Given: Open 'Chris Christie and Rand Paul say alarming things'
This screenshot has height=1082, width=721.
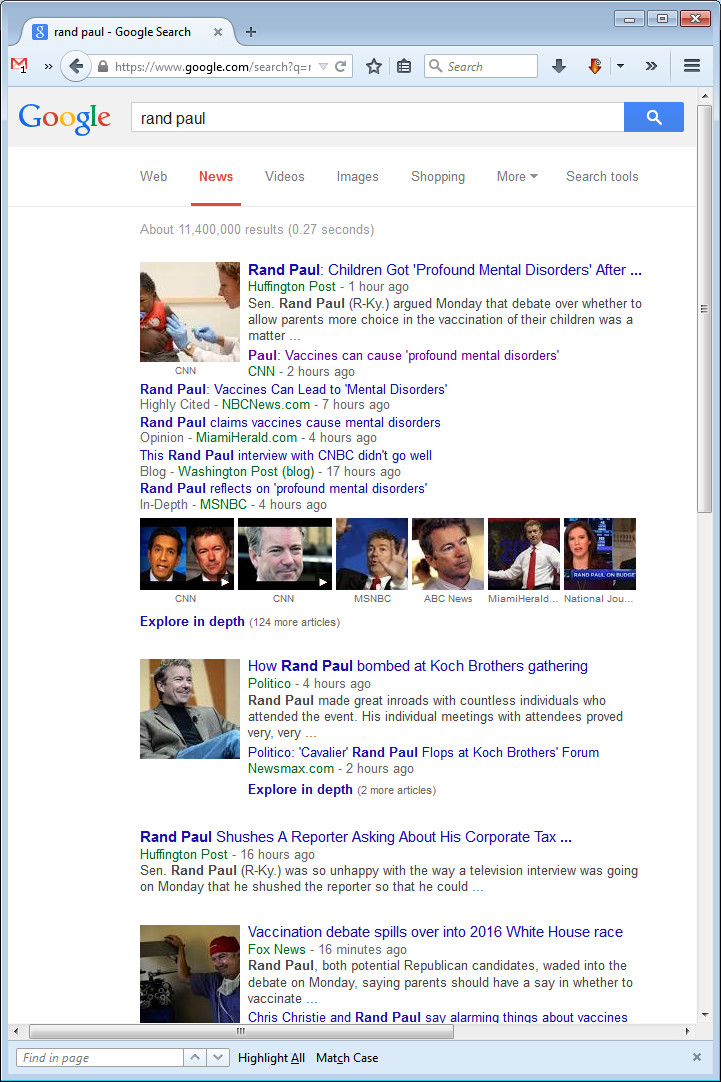Looking at the screenshot, I should (x=437, y=1017).
